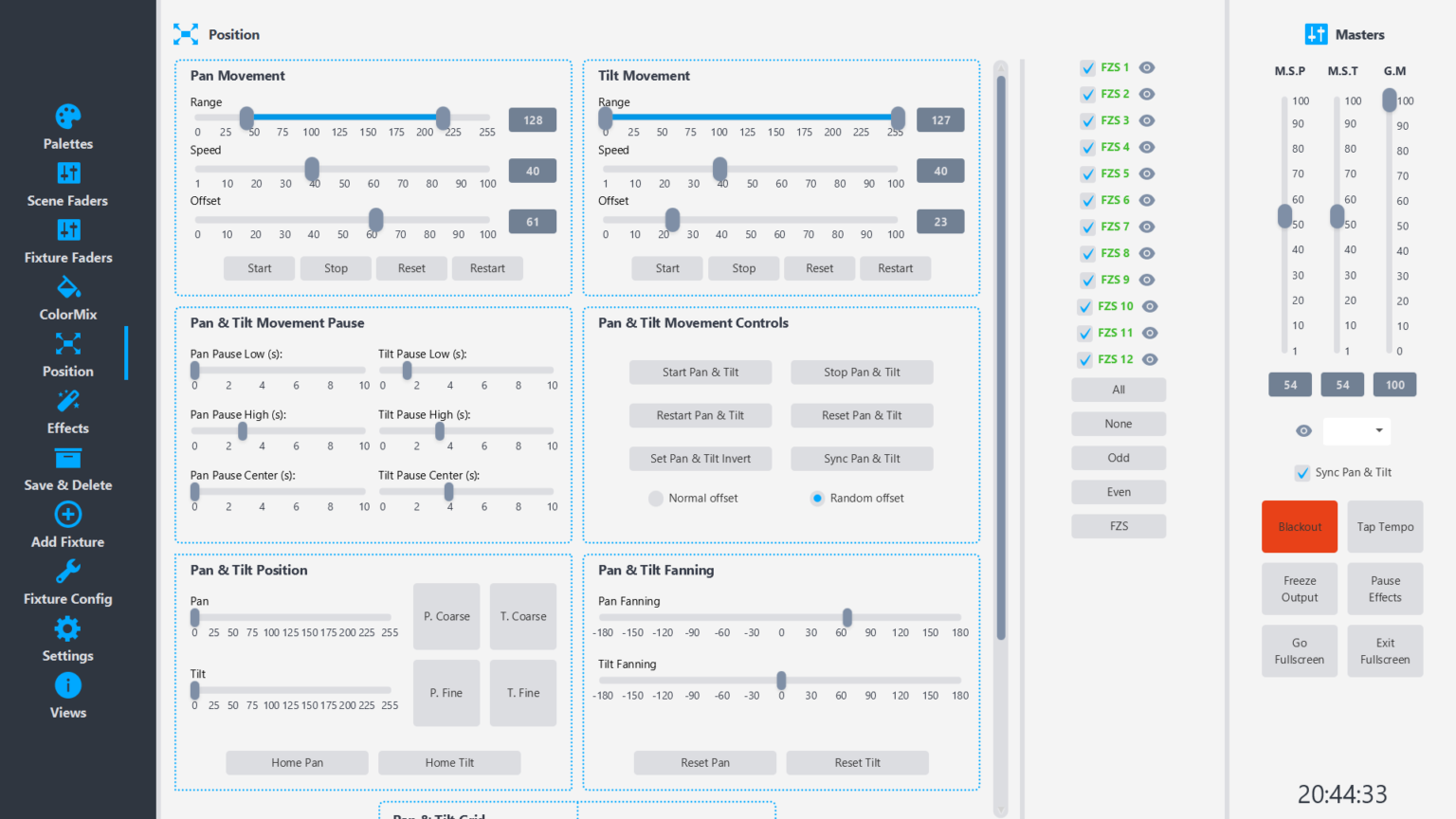Select the Fixture Config wrench icon
This screenshot has width=1456, height=819.
67,572
